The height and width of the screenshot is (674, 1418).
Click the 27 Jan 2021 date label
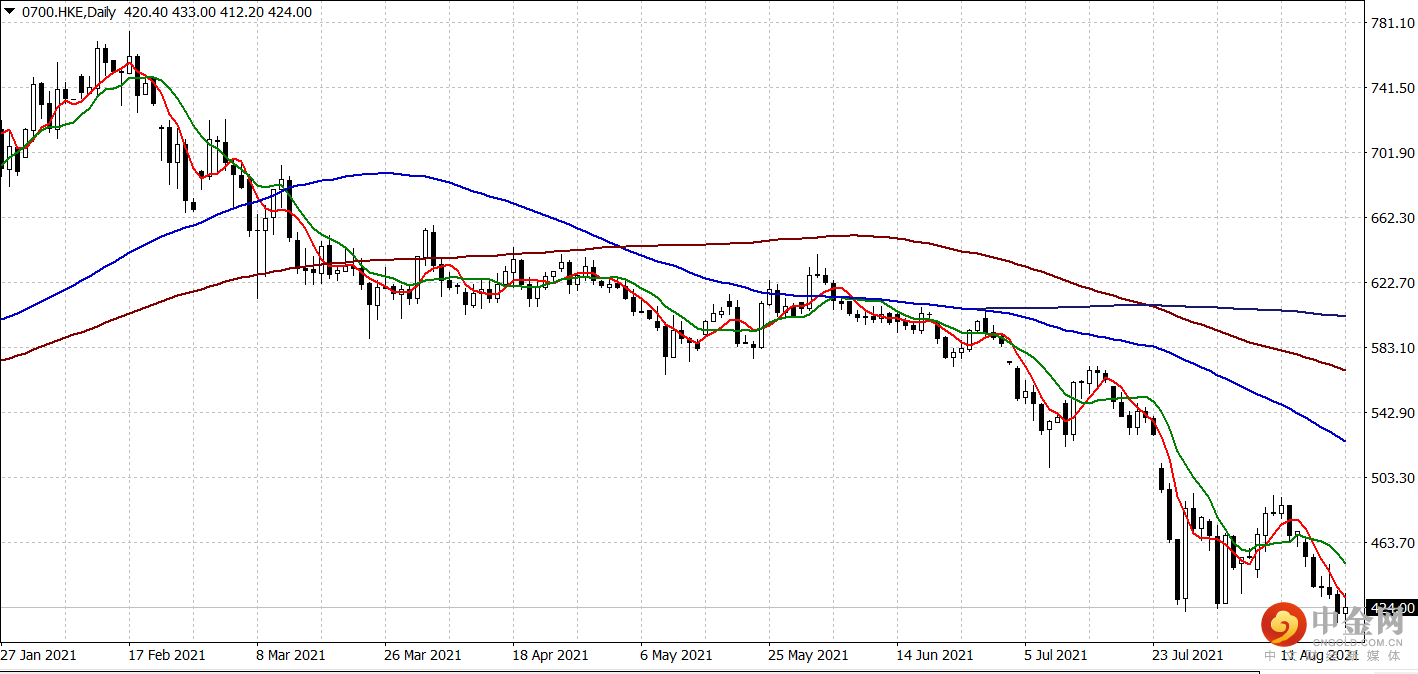(x=39, y=655)
